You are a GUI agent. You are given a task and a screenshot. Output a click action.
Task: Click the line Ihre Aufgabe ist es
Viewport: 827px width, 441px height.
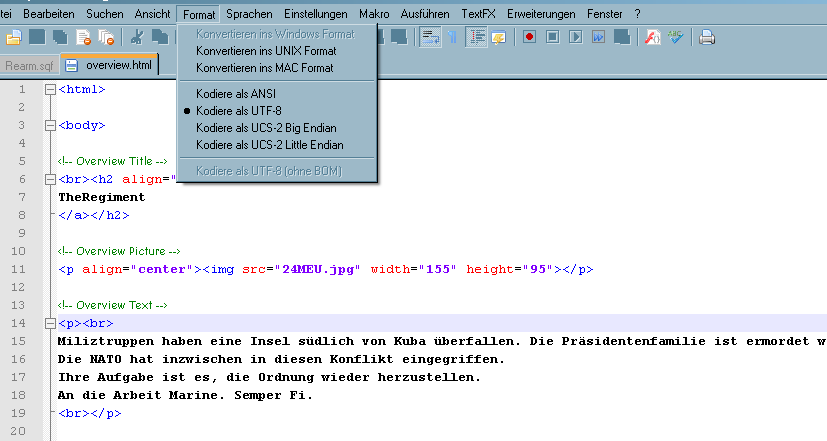(x=269, y=377)
